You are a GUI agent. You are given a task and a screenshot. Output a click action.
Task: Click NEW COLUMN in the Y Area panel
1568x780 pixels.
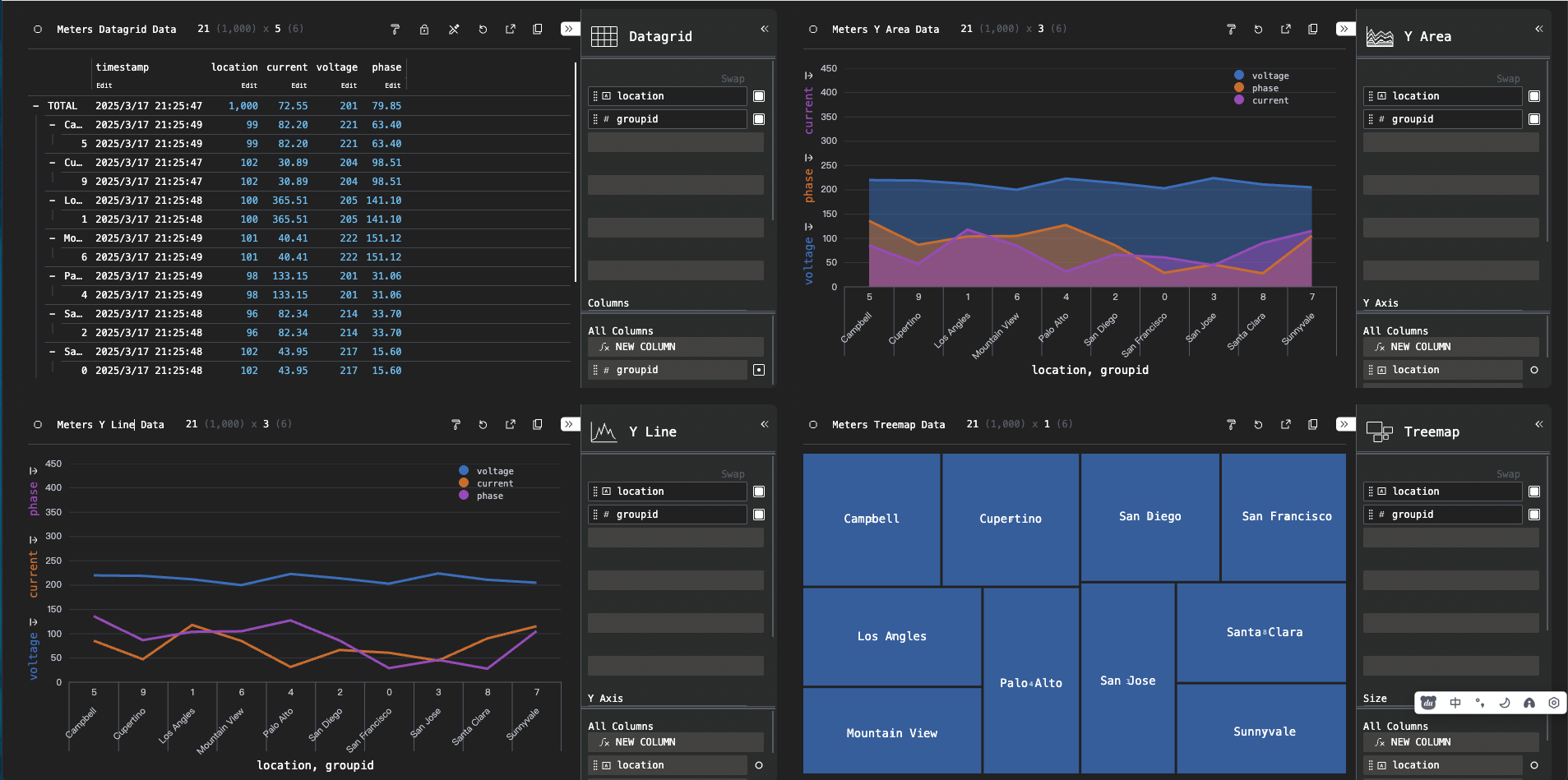click(1420, 347)
